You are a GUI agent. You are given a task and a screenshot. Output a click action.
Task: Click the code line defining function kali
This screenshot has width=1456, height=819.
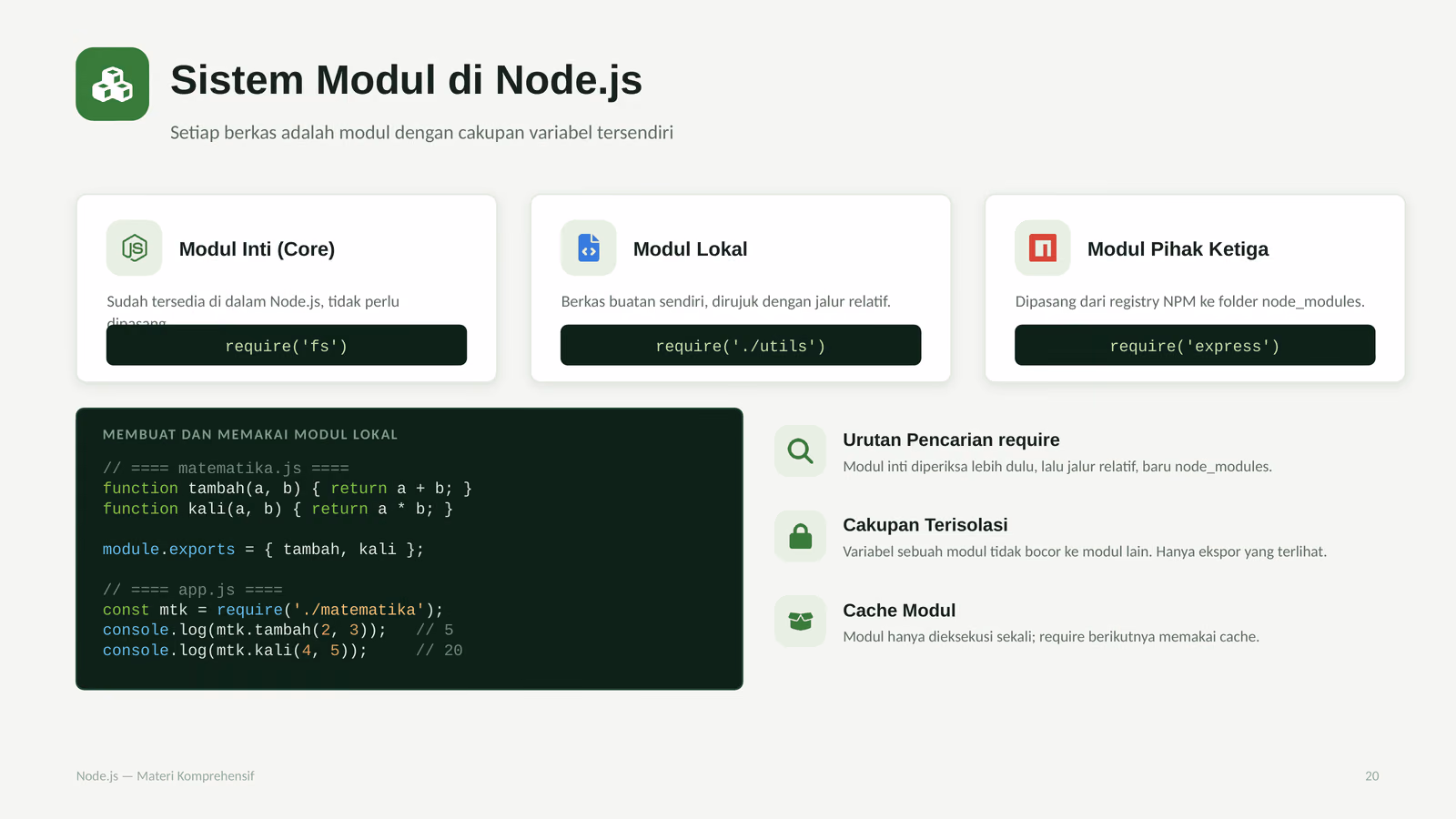278,509
